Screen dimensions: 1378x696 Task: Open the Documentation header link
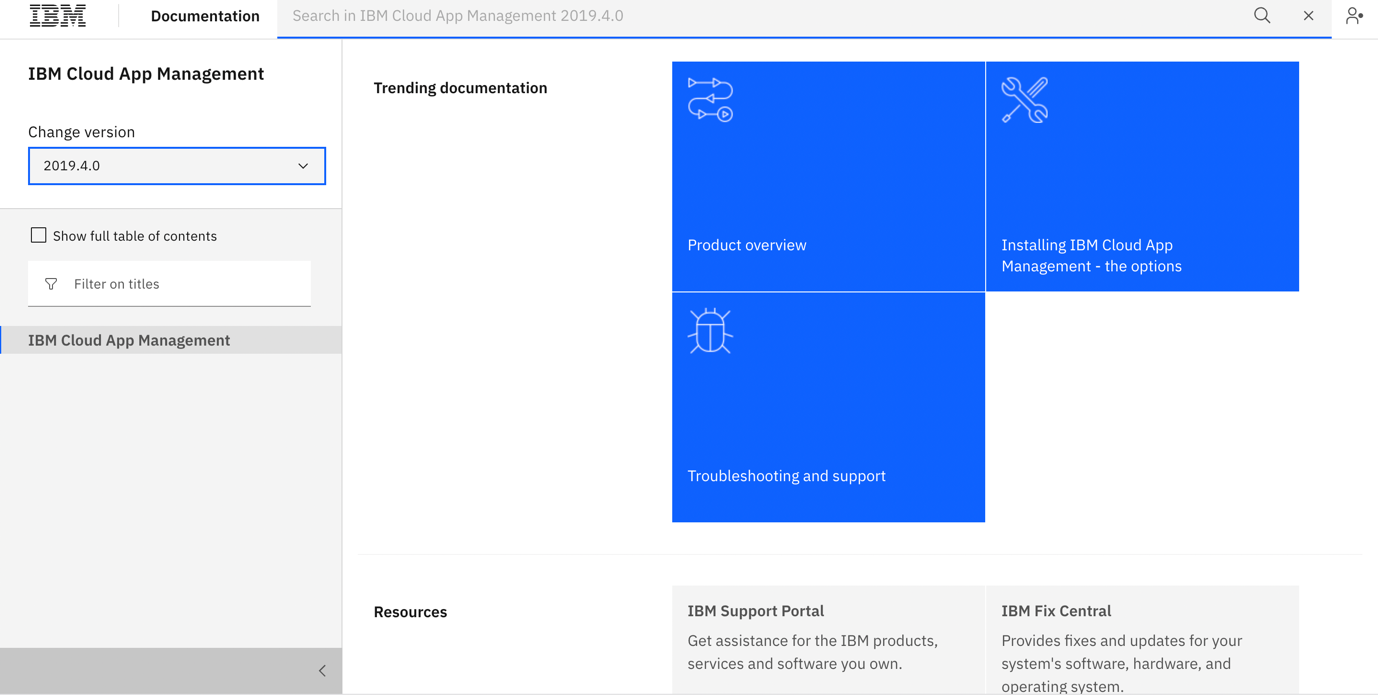[205, 16]
